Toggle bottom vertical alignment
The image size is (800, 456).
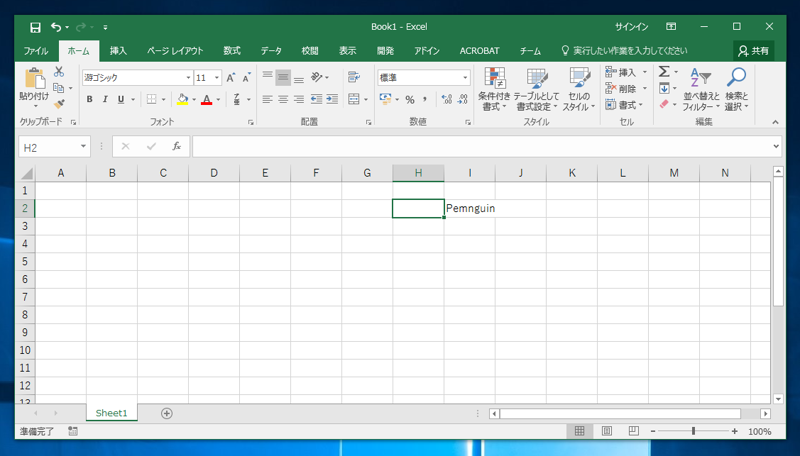coord(299,78)
